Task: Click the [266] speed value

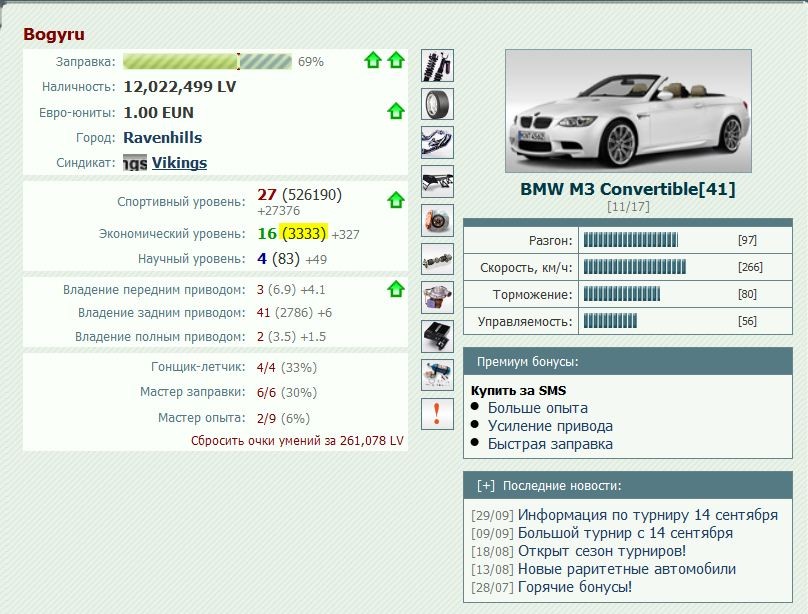Action: pos(750,267)
